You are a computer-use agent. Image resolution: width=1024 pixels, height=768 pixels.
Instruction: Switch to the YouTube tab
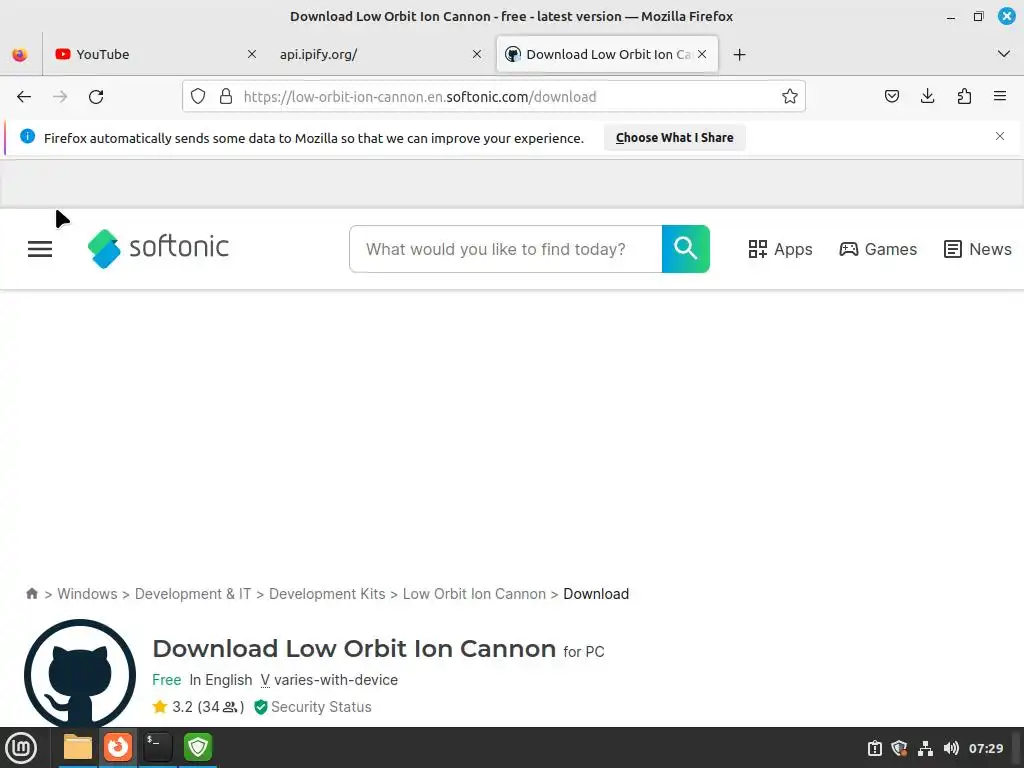(x=156, y=54)
